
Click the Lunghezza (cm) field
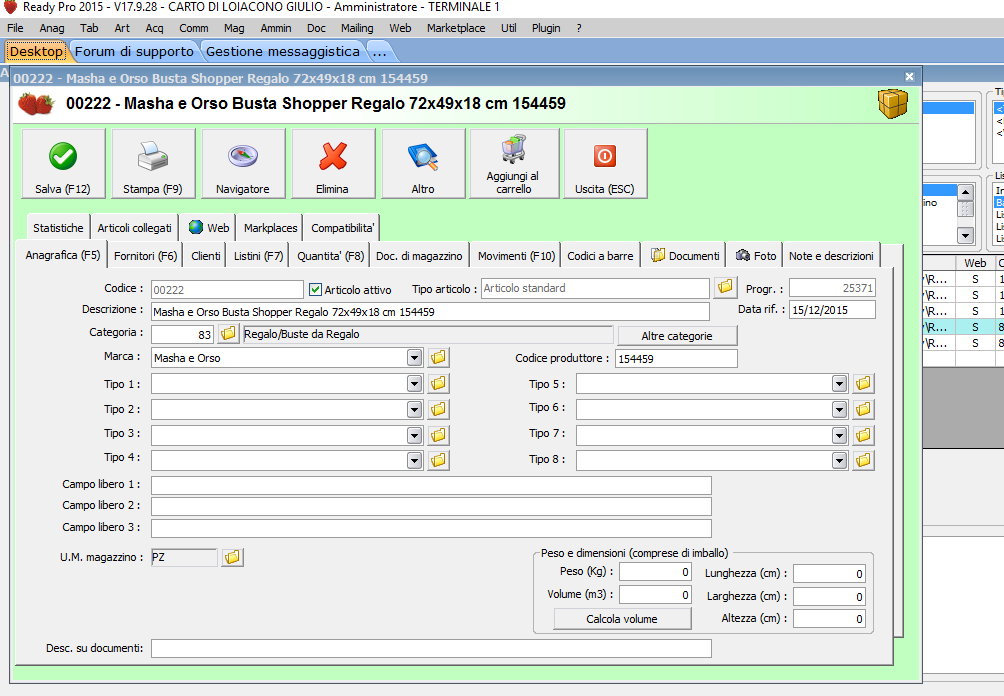tap(829, 574)
